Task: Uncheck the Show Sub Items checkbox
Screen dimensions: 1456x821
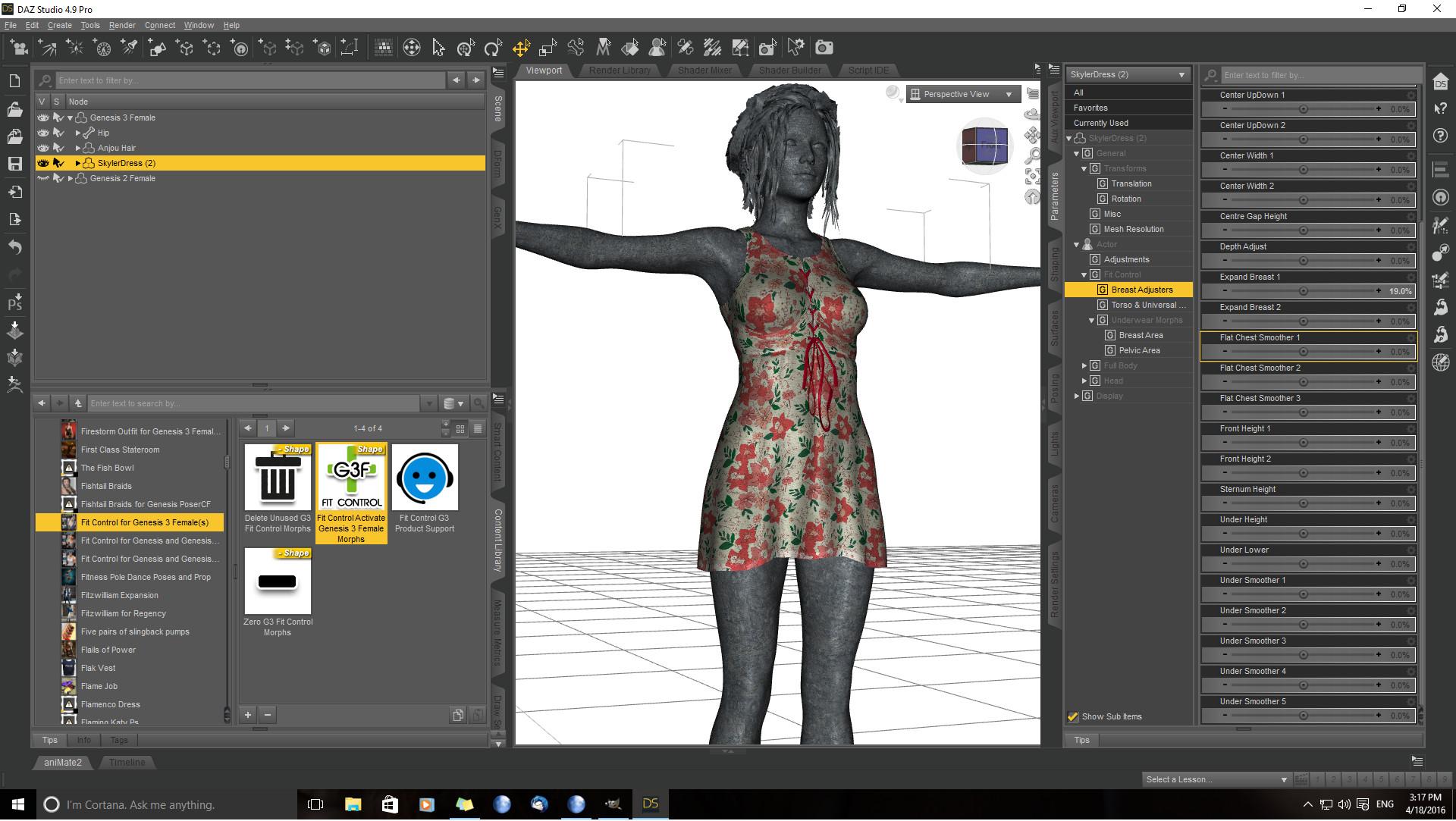Action: [x=1073, y=717]
